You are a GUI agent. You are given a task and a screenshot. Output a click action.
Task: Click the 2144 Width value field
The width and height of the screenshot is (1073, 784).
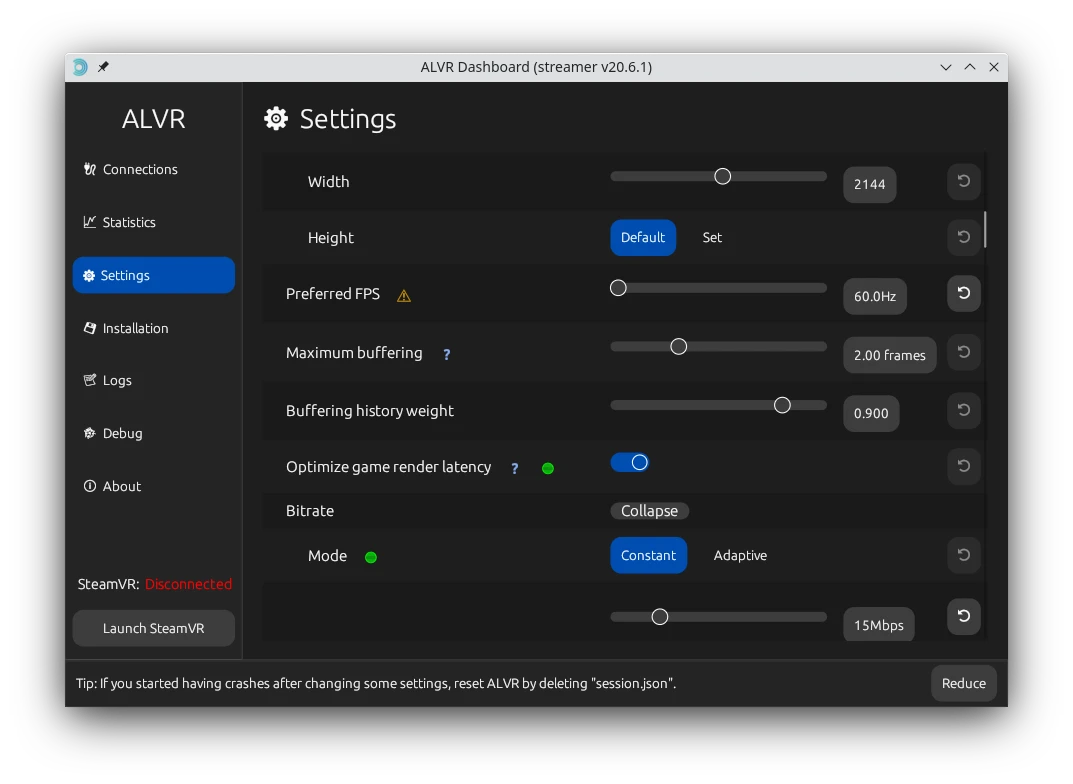869,184
